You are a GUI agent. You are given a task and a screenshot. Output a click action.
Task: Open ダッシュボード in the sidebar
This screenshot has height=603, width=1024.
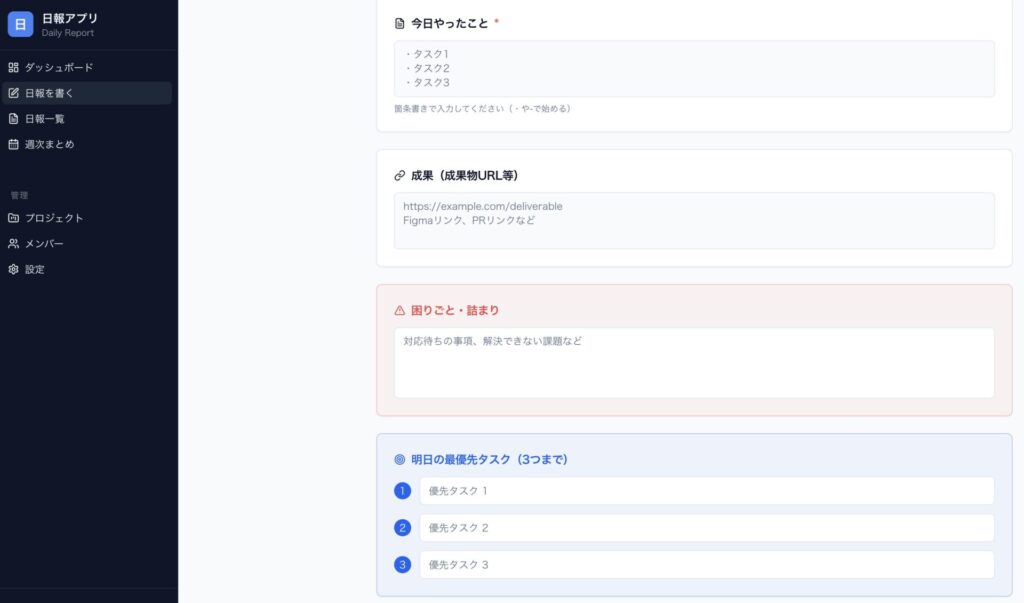click(x=58, y=68)
